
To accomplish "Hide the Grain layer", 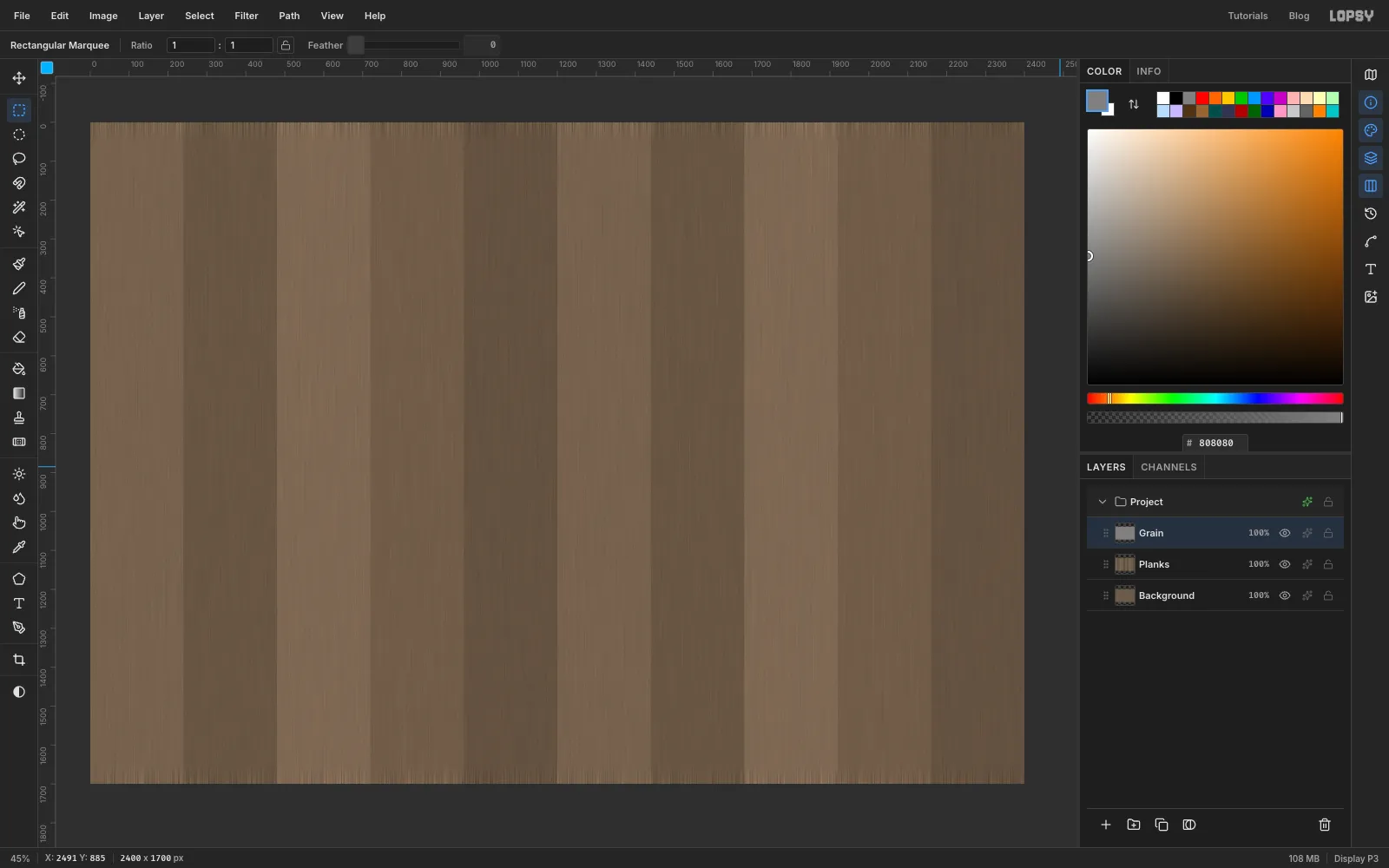I will (x=1285, y=533).
